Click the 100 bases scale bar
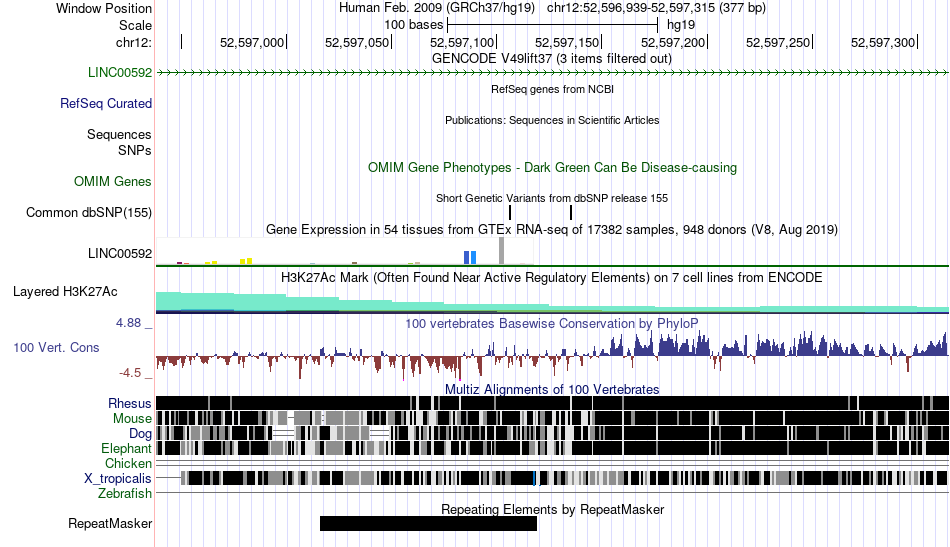Viewport: 950px width, 547px height. tap(553, 25)
